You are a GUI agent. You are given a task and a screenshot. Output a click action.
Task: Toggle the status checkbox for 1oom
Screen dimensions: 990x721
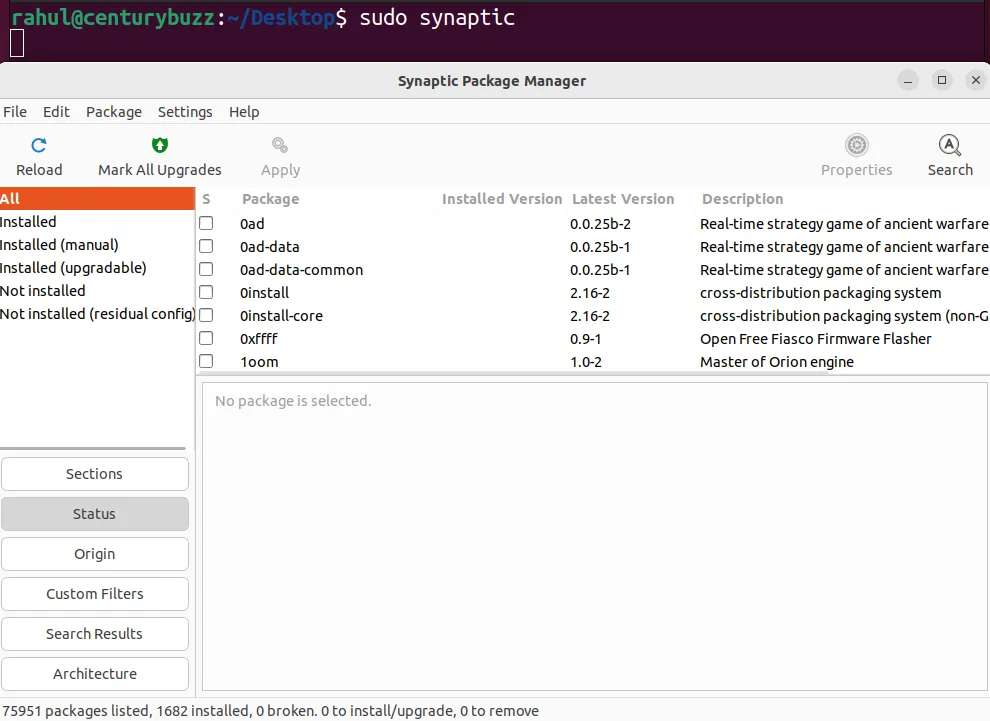(x=206, y=361)
